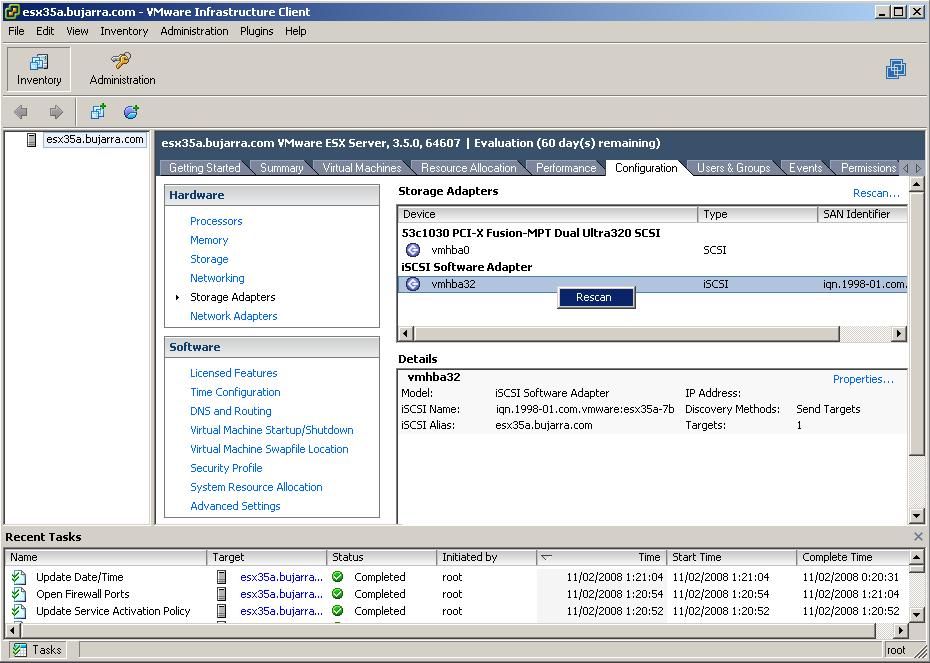Screen dimensions: 930x663
Task: Switch to the Events tab
Action: click(805, 168)
